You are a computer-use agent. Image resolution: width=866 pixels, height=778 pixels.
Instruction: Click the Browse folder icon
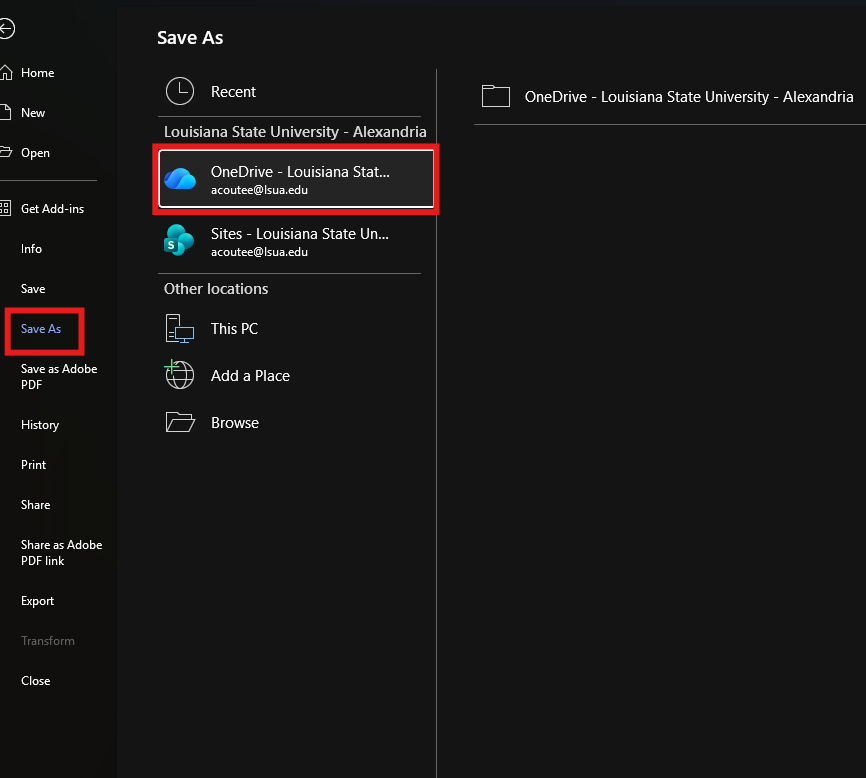(x=180, y=422)
